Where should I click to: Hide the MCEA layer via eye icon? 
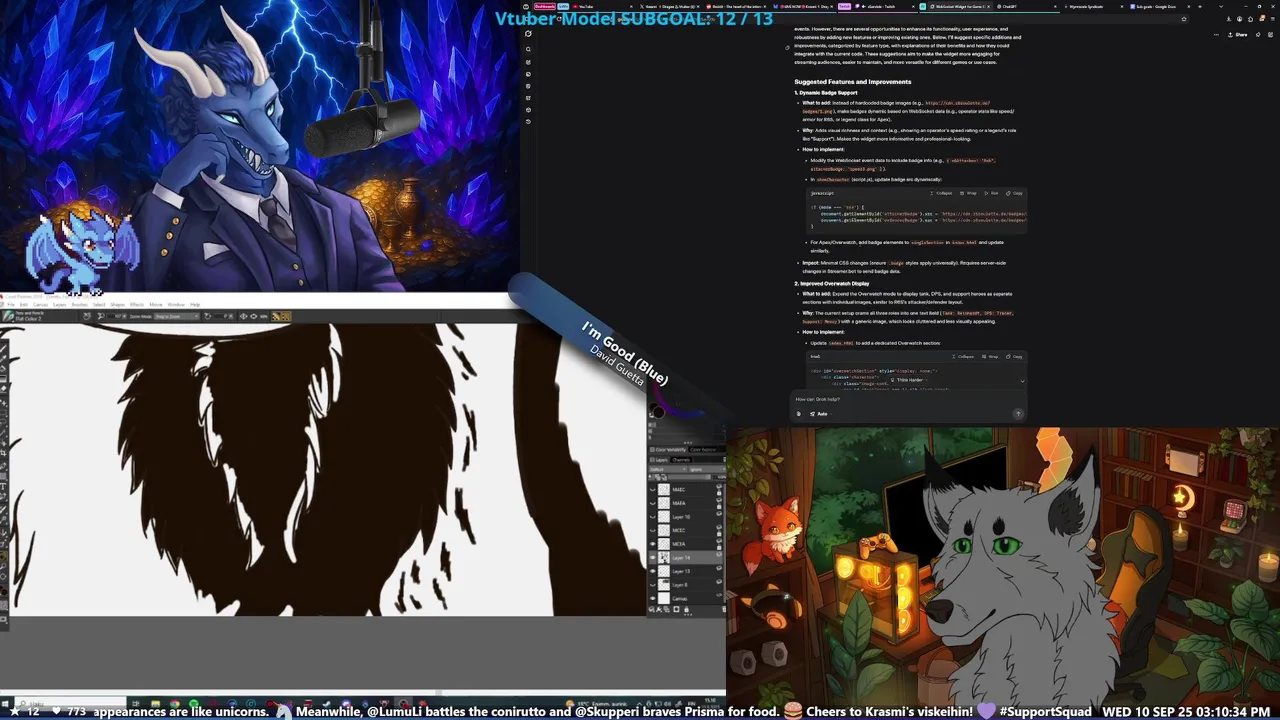(652, 544)
